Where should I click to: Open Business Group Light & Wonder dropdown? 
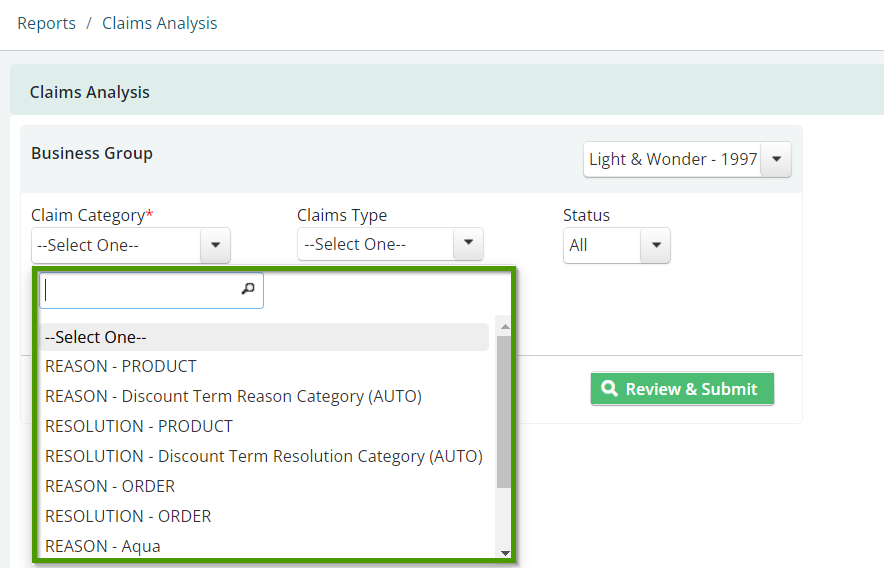pyautogui.click(x=687, y=160)
